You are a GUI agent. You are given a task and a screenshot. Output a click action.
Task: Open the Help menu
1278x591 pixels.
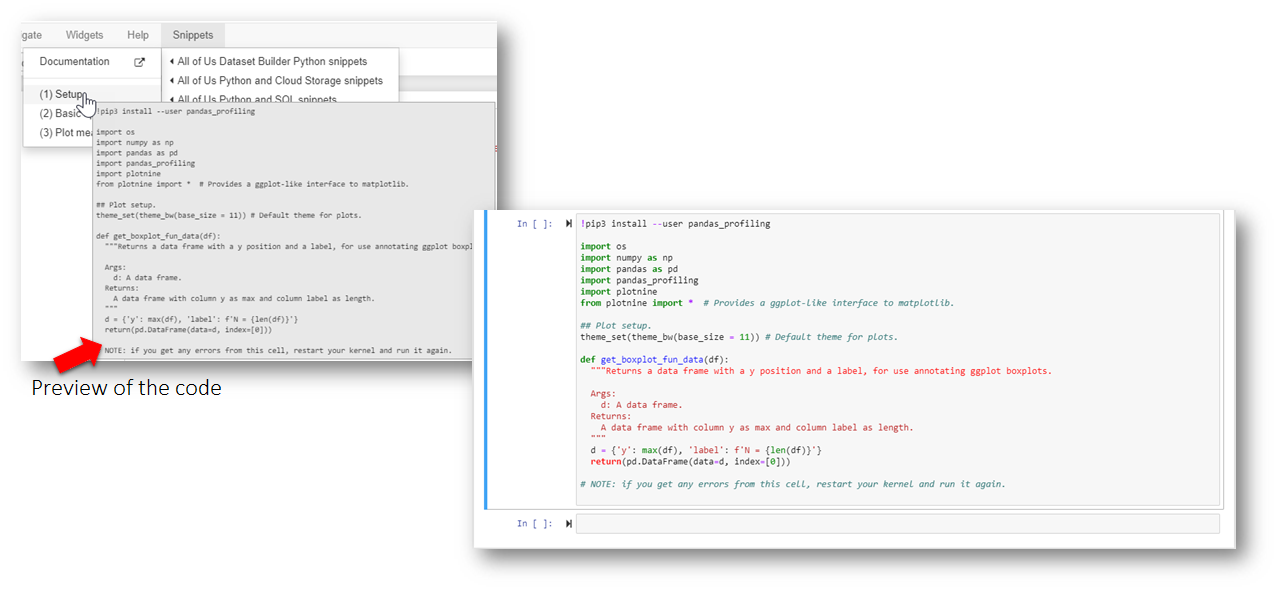pos(138,35)
